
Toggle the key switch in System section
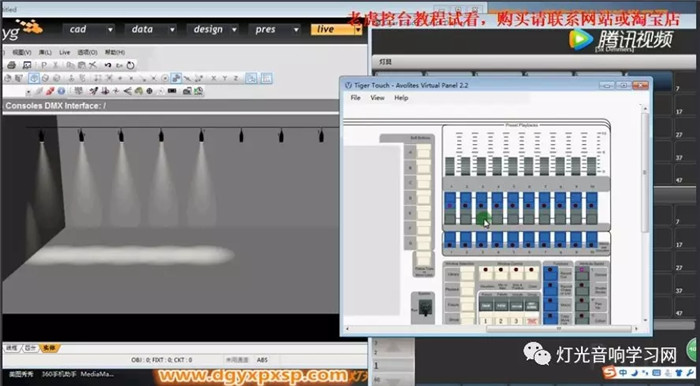click(x=425, y=307)
